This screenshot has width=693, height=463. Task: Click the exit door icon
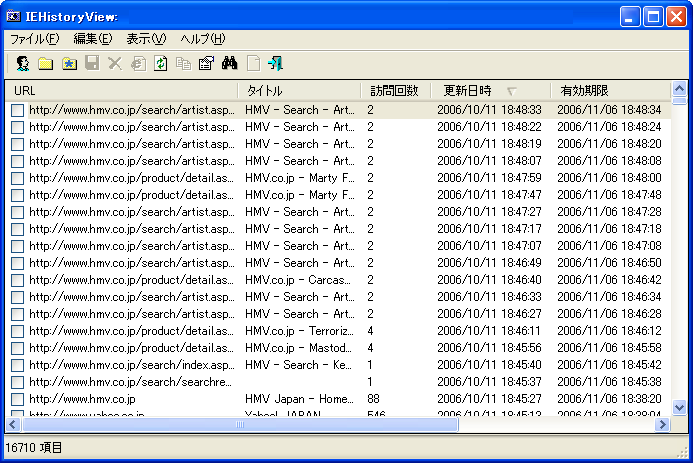click(275, 63)
